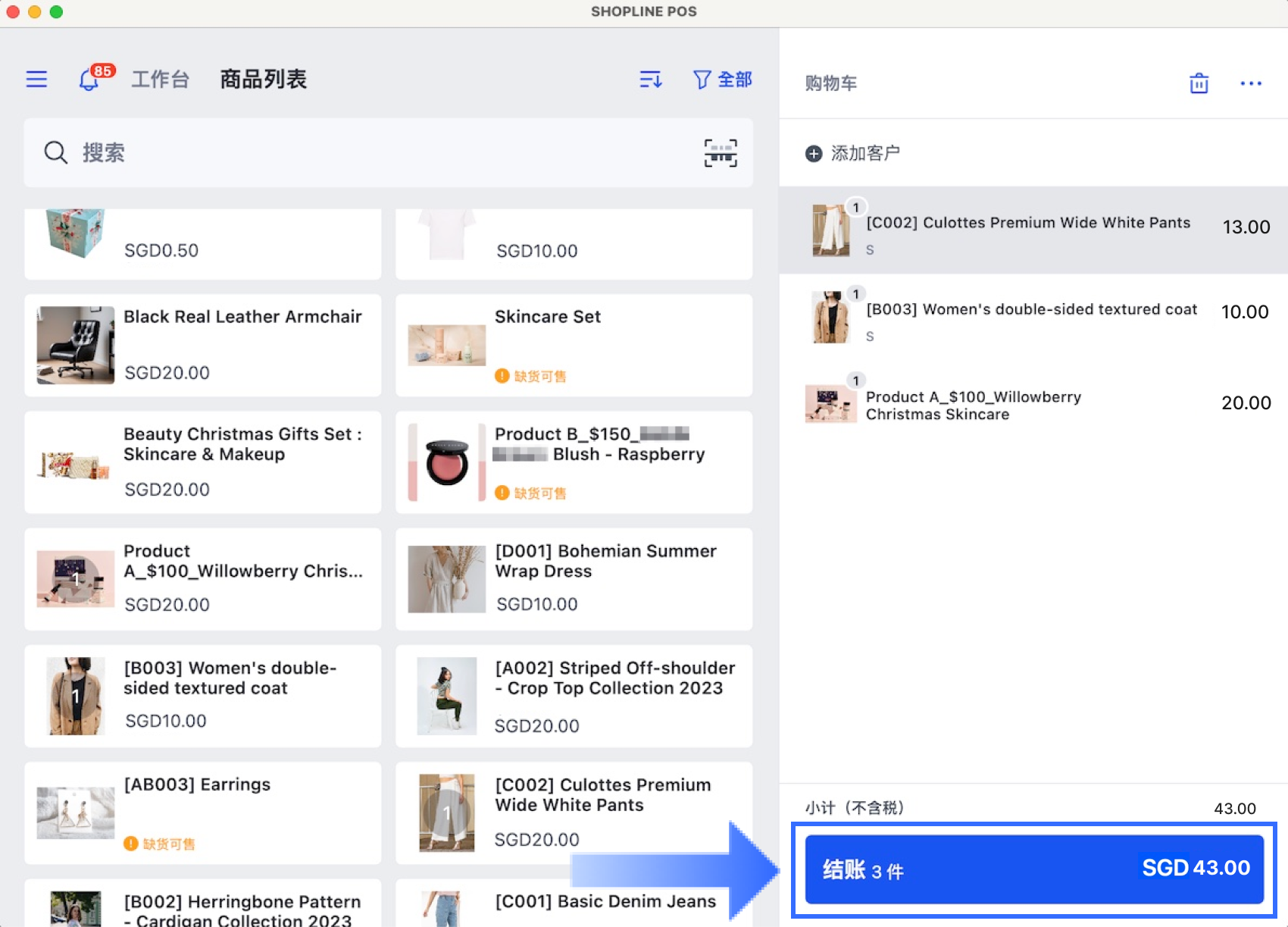
Task: Add Product A_$100_Willowberry product card
Action: 203,579
